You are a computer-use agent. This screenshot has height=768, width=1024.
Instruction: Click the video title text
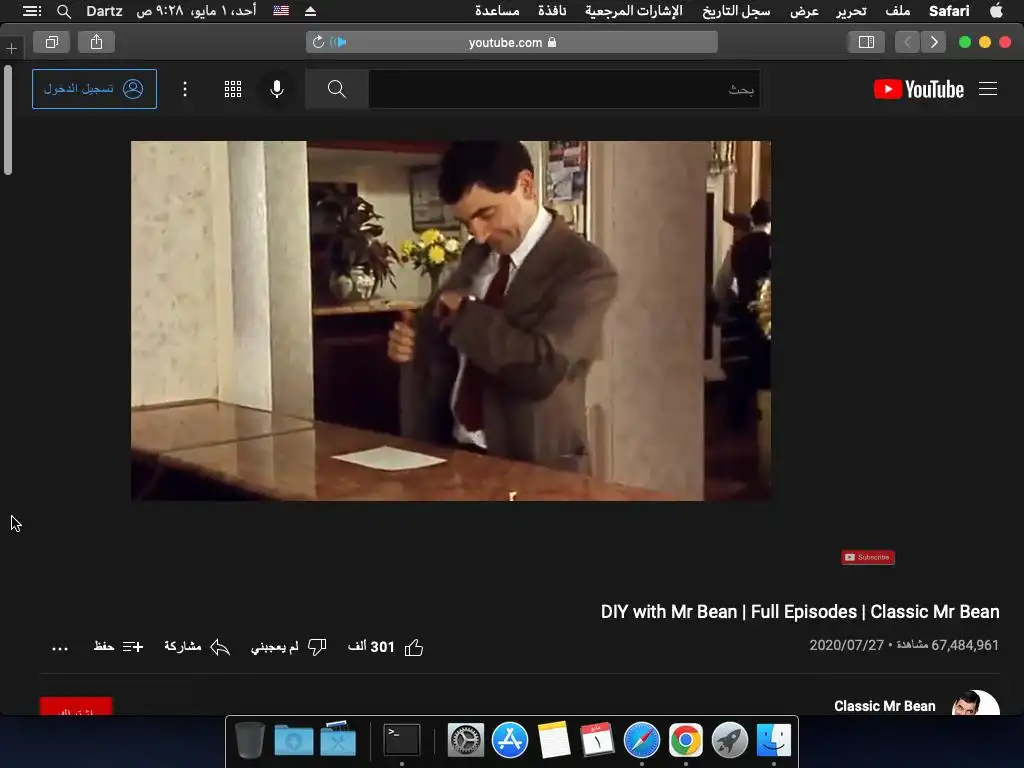pos(799,612)
